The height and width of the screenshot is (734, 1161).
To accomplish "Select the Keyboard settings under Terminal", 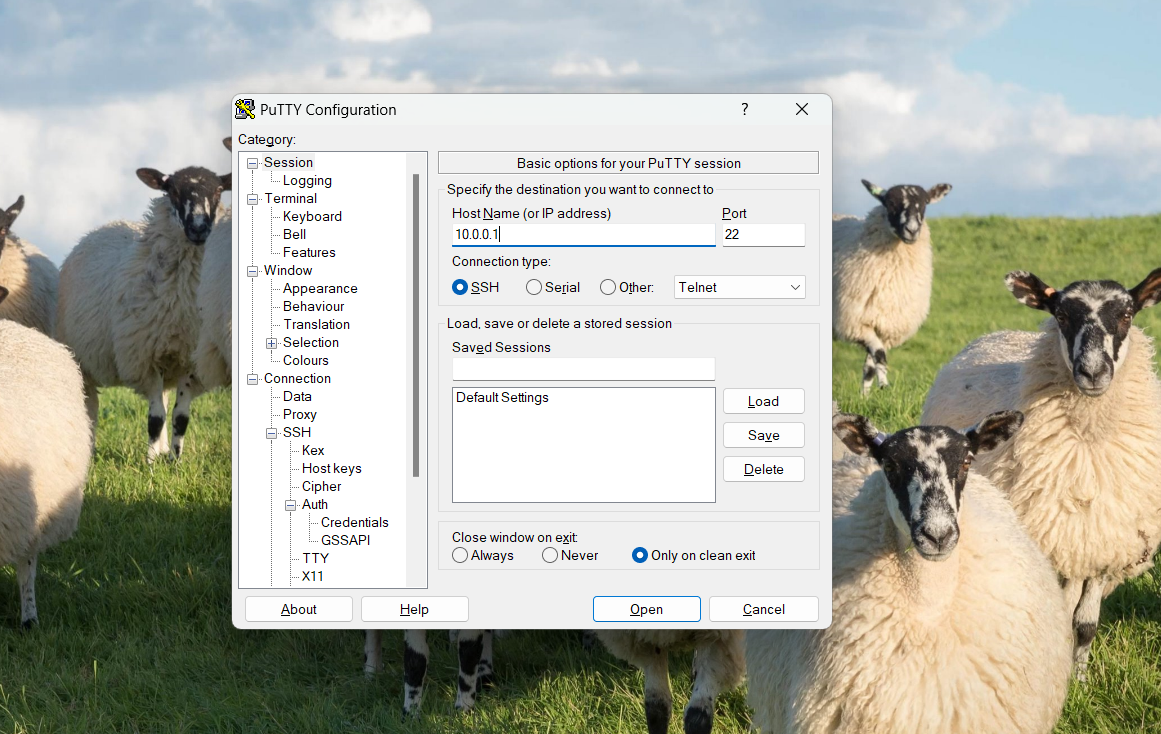I will click(x=312, y=216).
